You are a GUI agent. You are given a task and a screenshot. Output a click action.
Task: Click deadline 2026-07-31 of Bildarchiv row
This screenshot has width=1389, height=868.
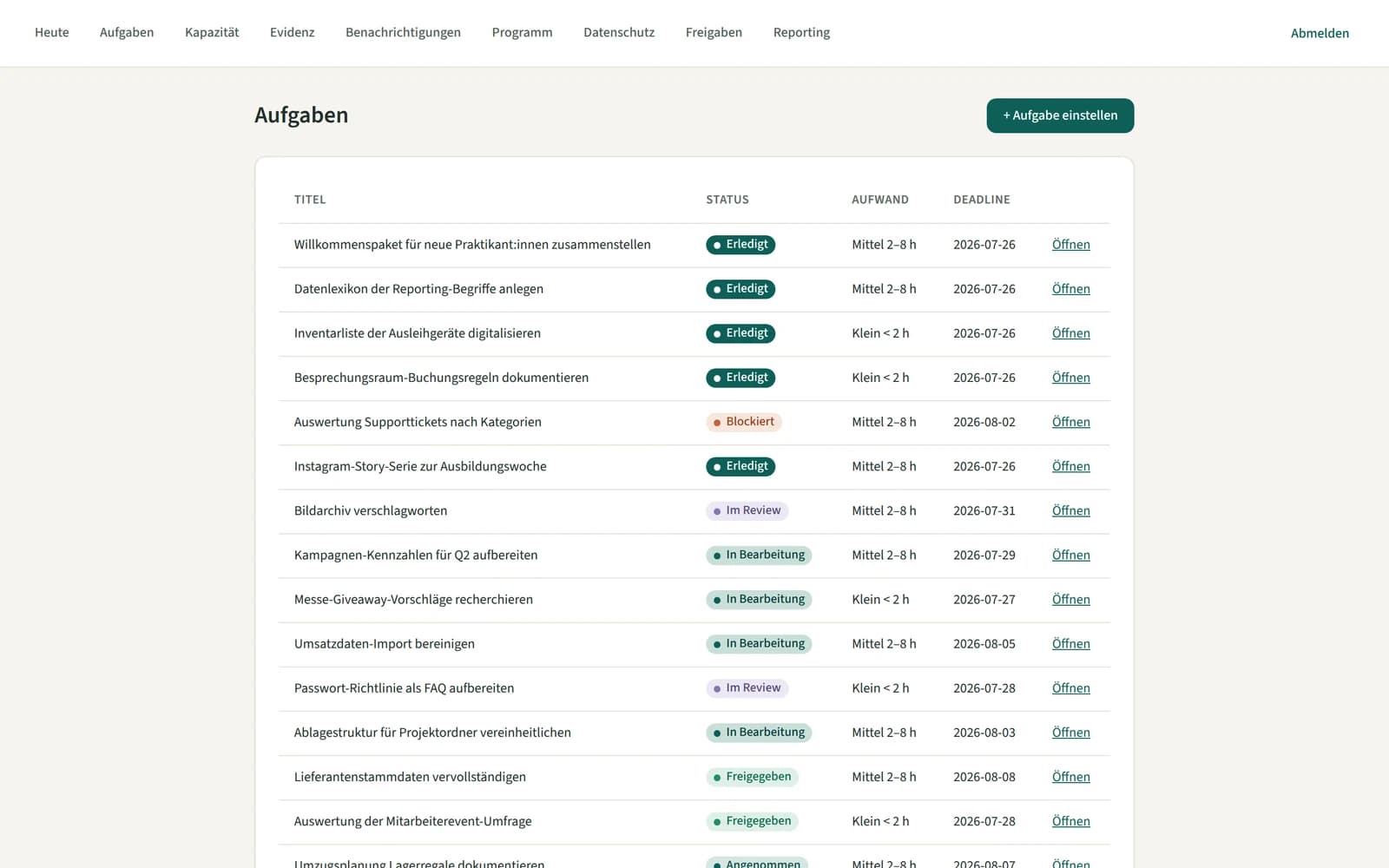[x=984, y=511]
